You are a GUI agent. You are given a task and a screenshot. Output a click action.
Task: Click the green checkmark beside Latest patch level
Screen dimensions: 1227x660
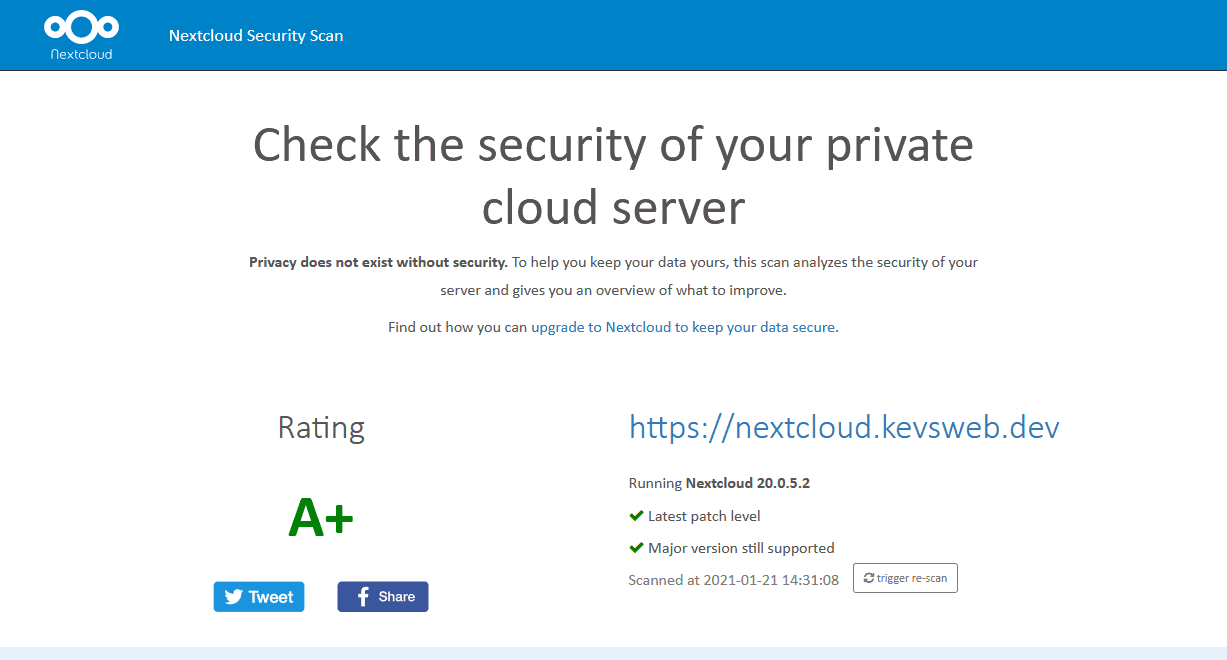pyautogui.click(x=636, y=515)
